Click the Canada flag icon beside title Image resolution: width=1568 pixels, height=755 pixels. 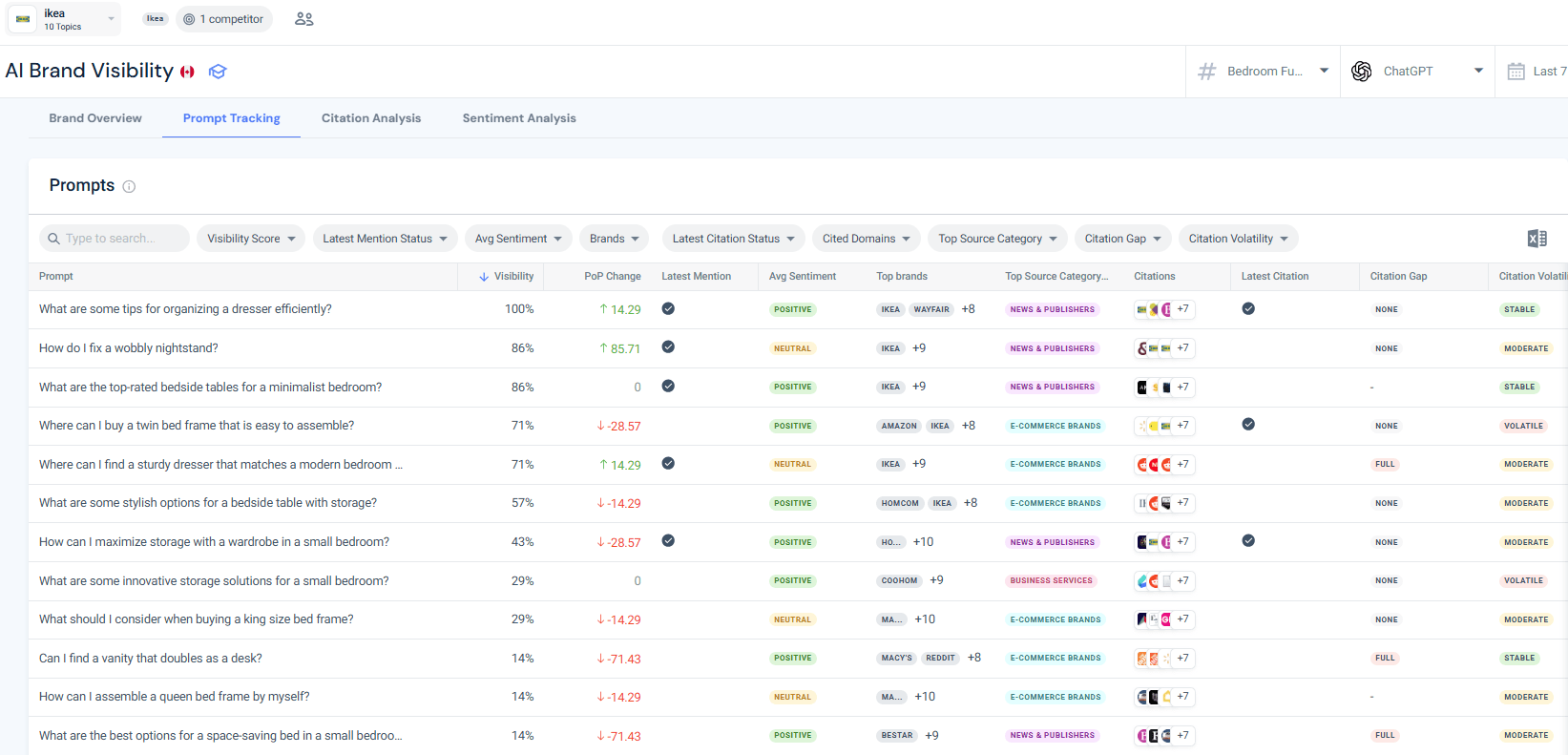[187, 72]
